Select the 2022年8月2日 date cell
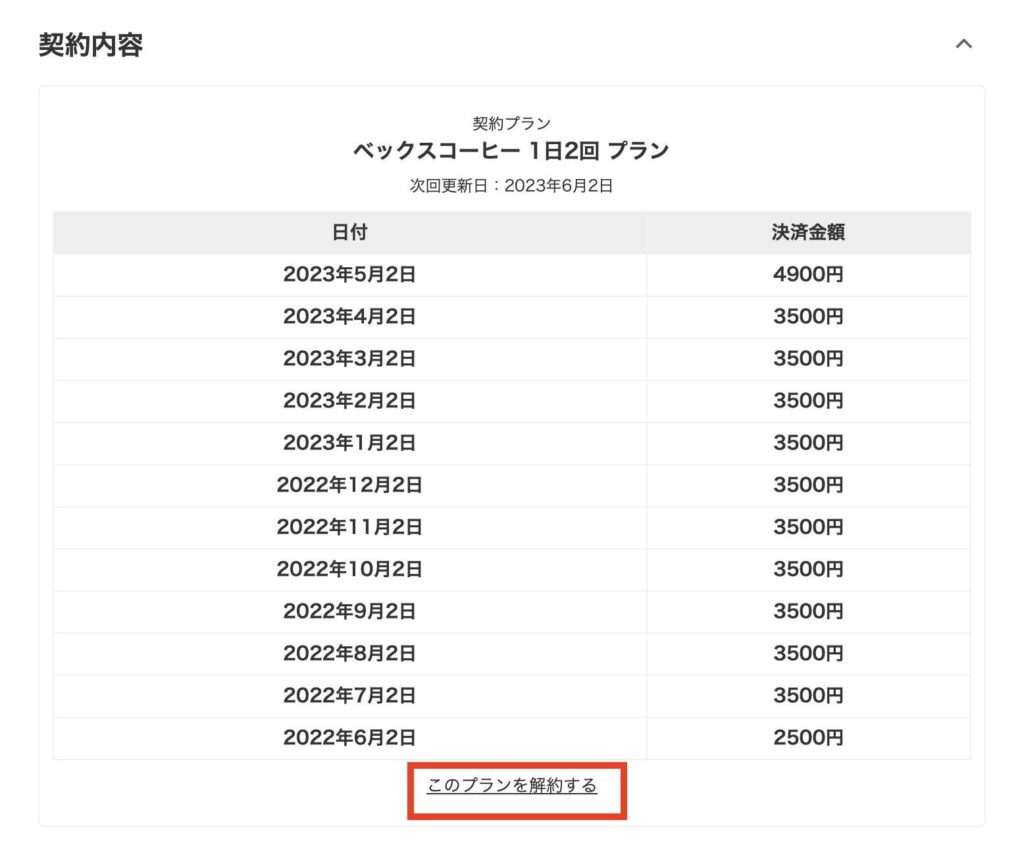The width and height of the screenshot is (1024, 849). coord(350,654)
